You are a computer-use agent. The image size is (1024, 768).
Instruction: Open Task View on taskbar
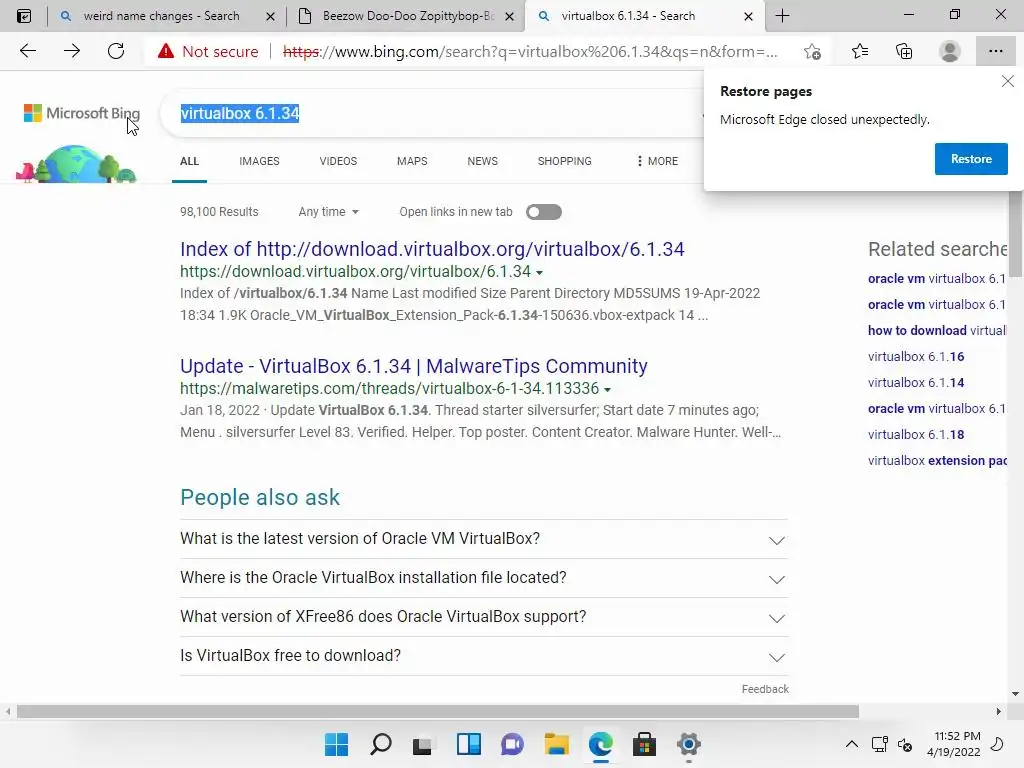pyautogui.click(x=423, y=744)
